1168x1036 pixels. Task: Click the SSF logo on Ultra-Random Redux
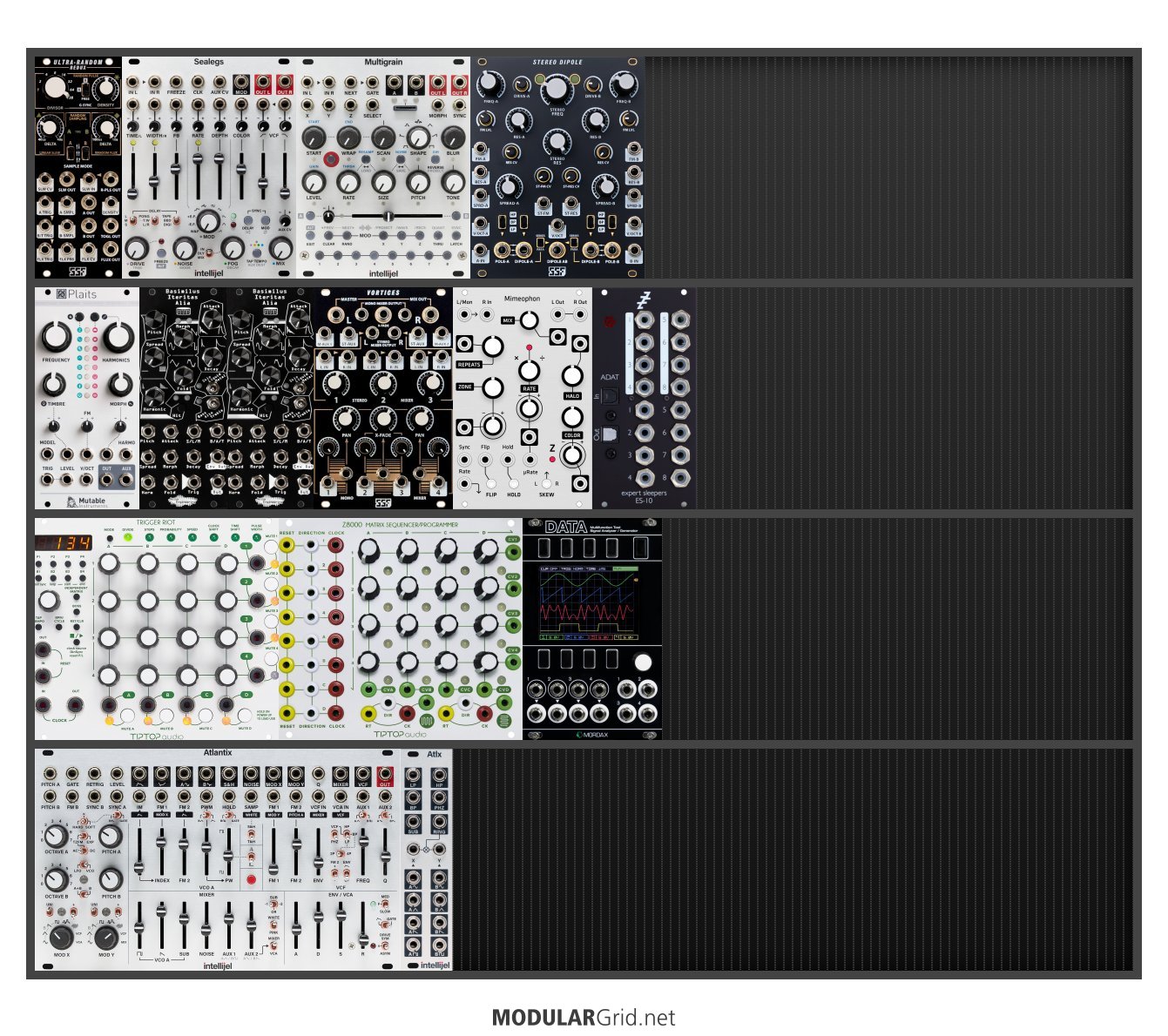[x=78, y=270]
